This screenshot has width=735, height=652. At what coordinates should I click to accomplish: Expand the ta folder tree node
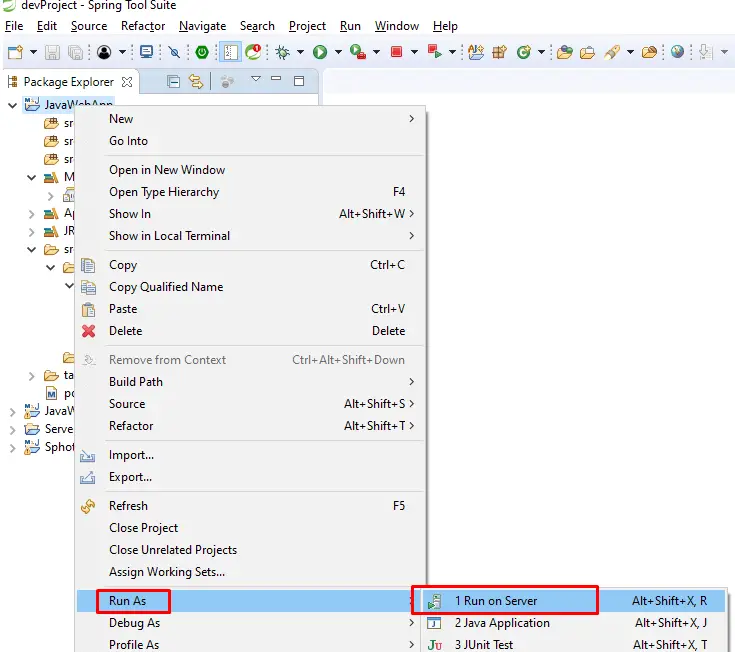click(x=31, y=376)
